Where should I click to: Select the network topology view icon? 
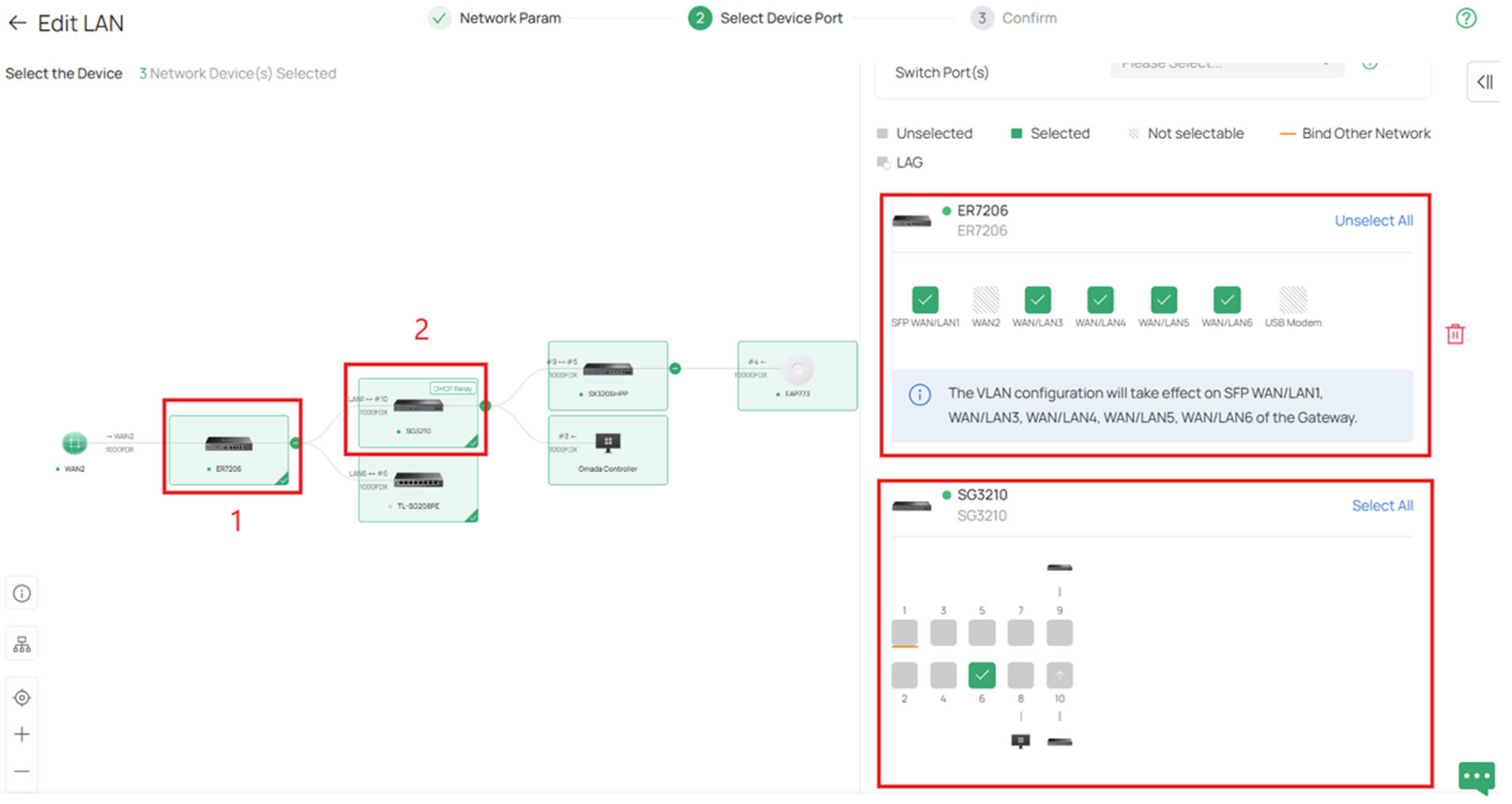pos(21,644)
